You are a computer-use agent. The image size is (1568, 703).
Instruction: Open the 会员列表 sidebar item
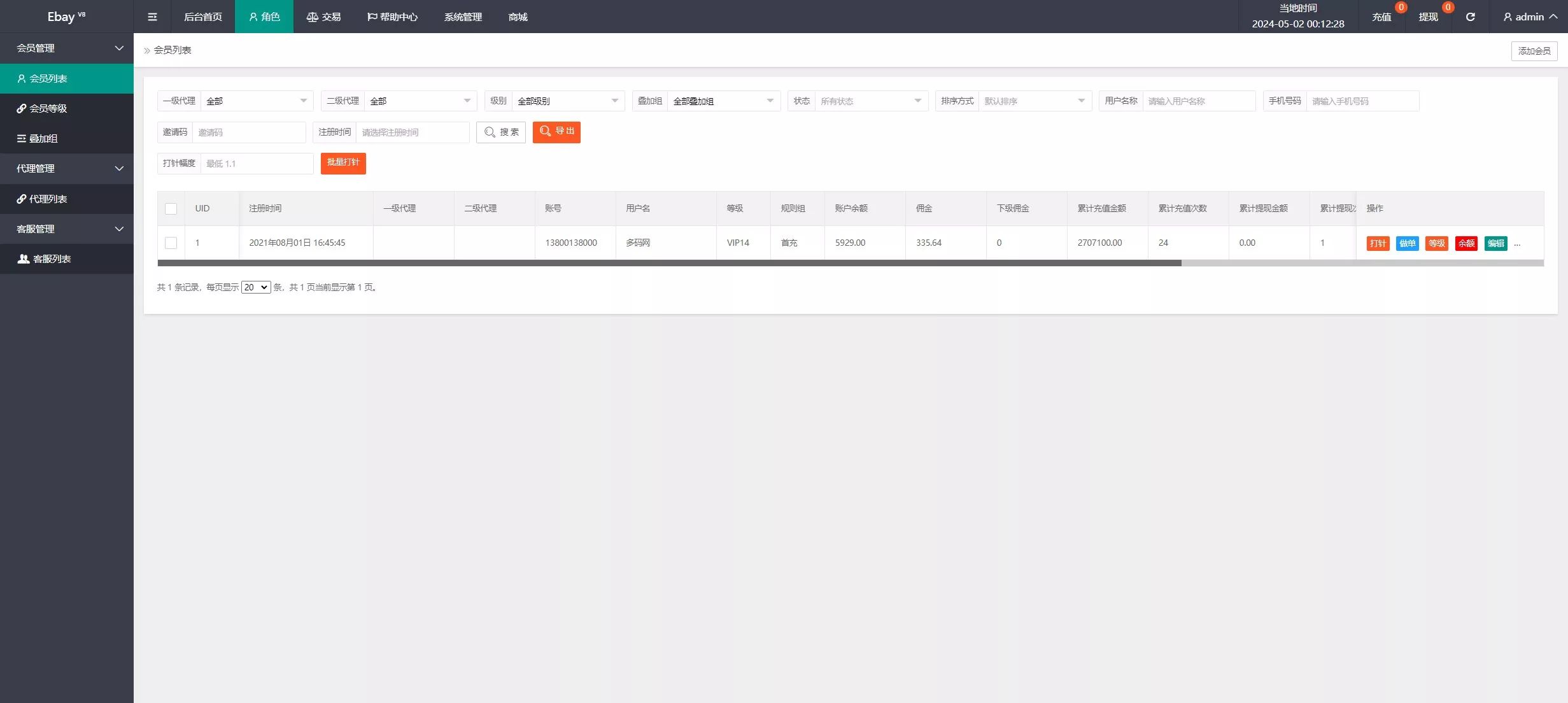67,78
